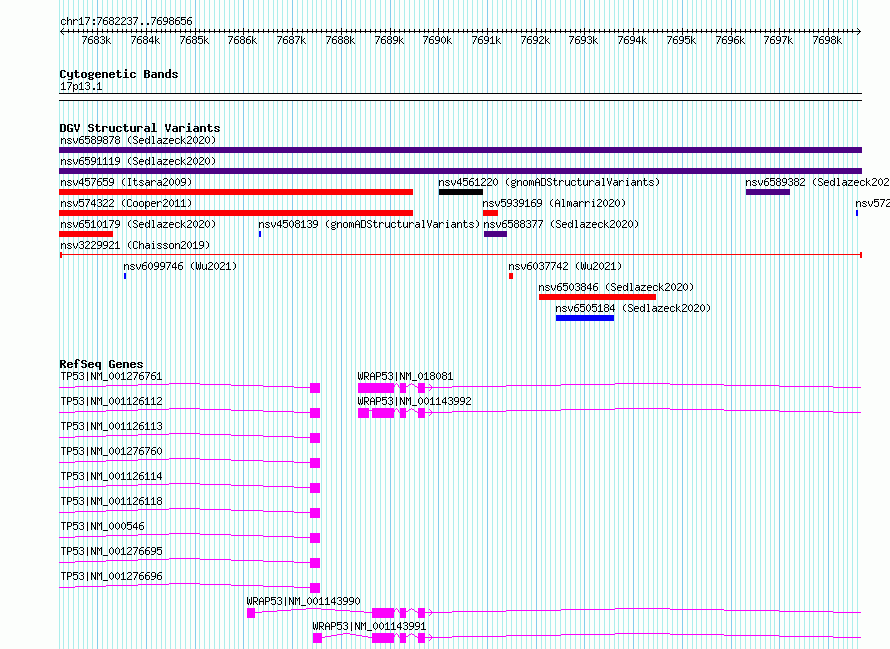Click the purple nsv6588377 (Sedlazeck2020) bar
Viewport: 890px width, 649px height.
(496, 234)
